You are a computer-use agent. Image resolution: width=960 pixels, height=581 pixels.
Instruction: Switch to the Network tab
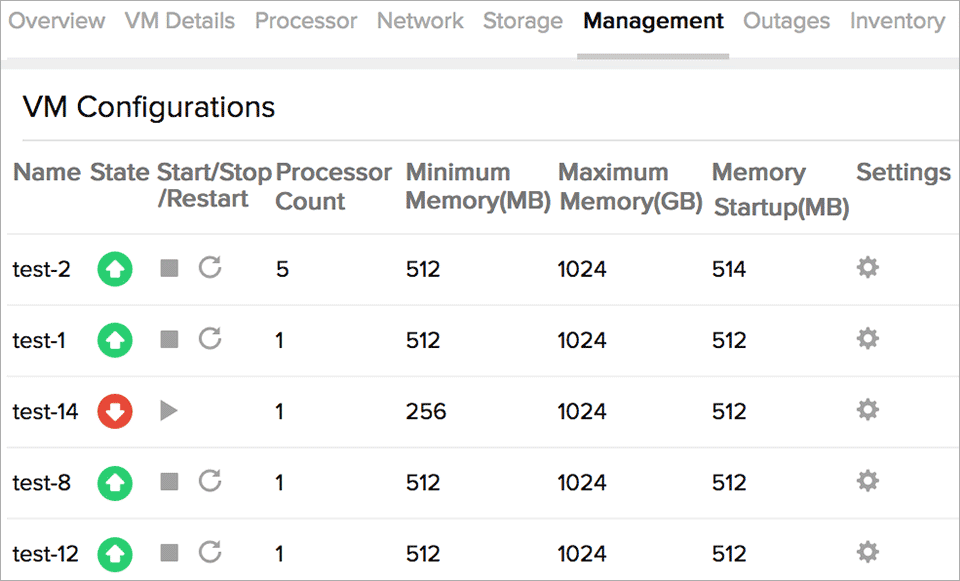(420, 21)
